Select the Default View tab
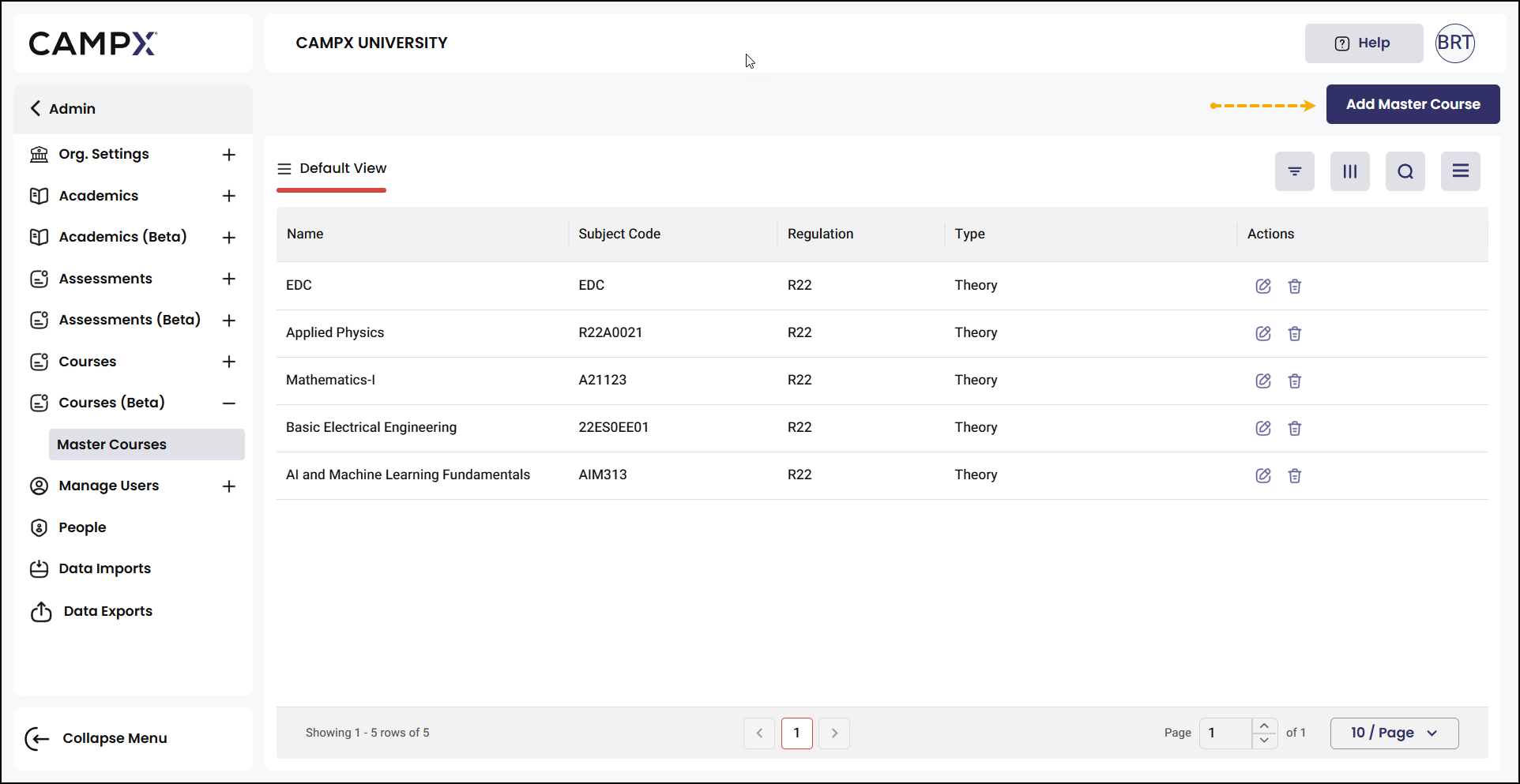Image resolution: width=1520 pixels, height=784 pixels. point(332,168)
